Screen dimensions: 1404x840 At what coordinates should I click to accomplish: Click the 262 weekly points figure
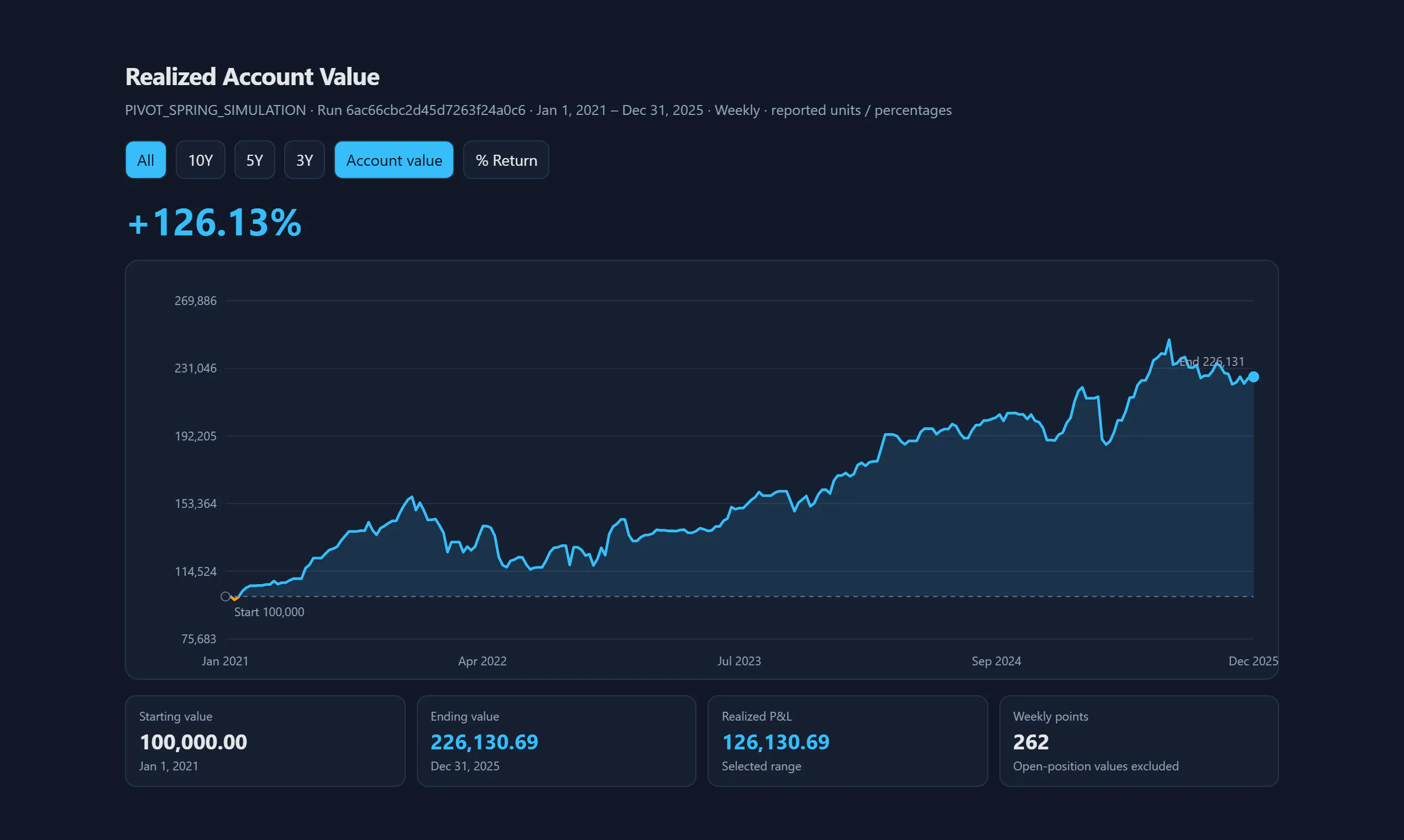1031,742
